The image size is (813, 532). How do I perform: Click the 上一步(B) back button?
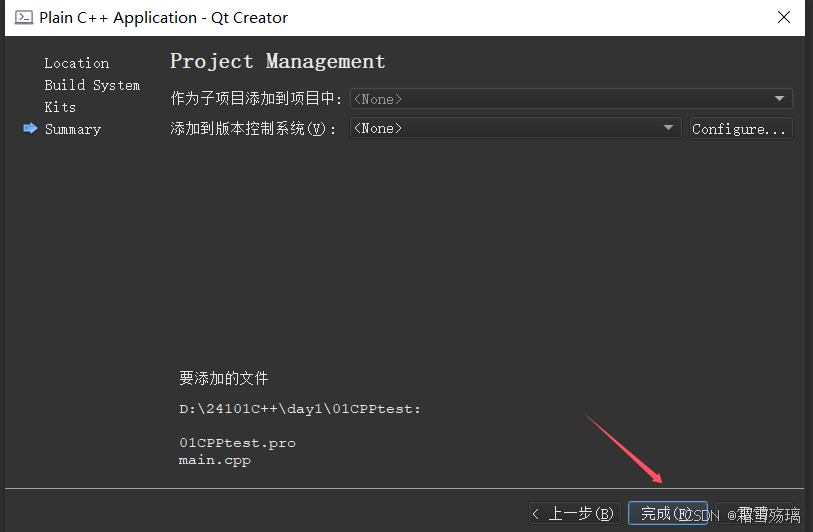574,514
